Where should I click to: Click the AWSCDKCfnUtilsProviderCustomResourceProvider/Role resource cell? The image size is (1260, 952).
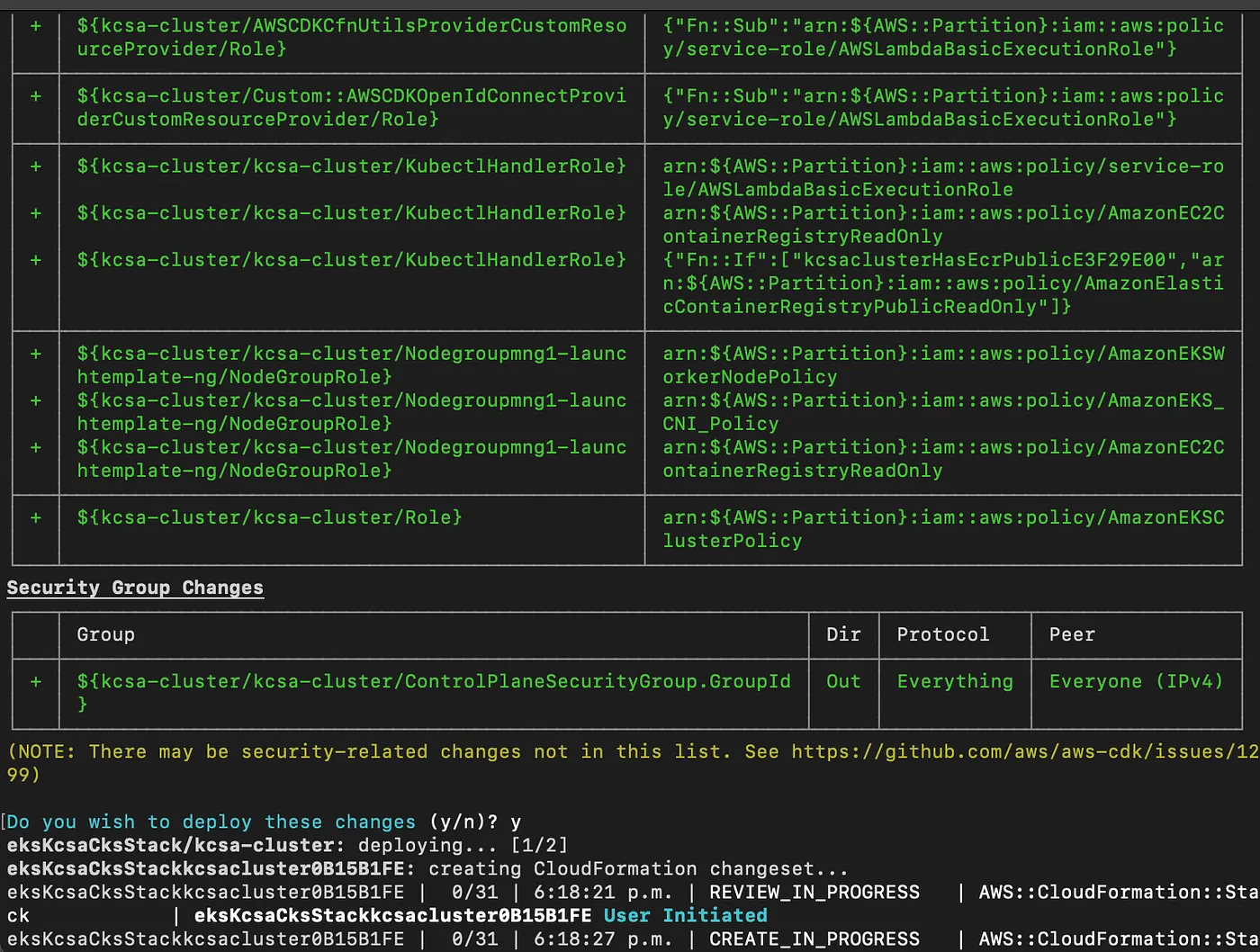[x=352, y=37]
